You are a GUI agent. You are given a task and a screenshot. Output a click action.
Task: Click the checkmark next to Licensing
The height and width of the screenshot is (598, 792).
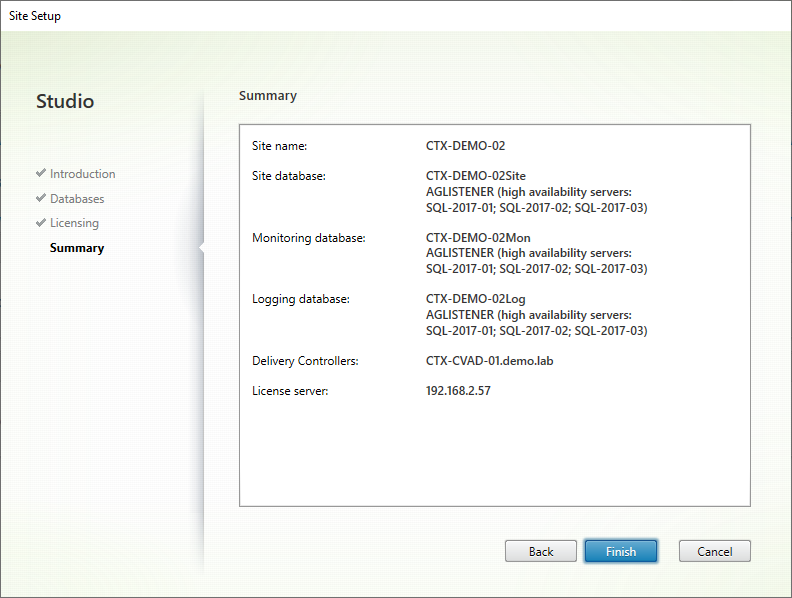pyautogui.click(x=41, y=222)
